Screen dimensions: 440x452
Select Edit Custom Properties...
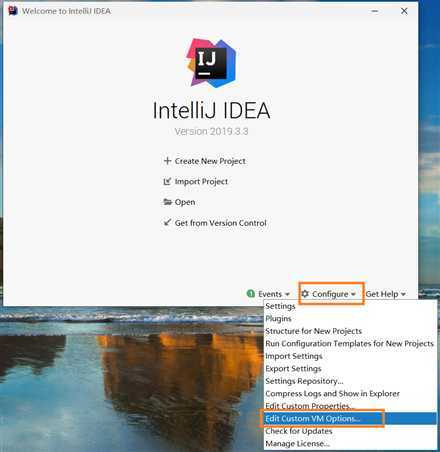point(350,406)
